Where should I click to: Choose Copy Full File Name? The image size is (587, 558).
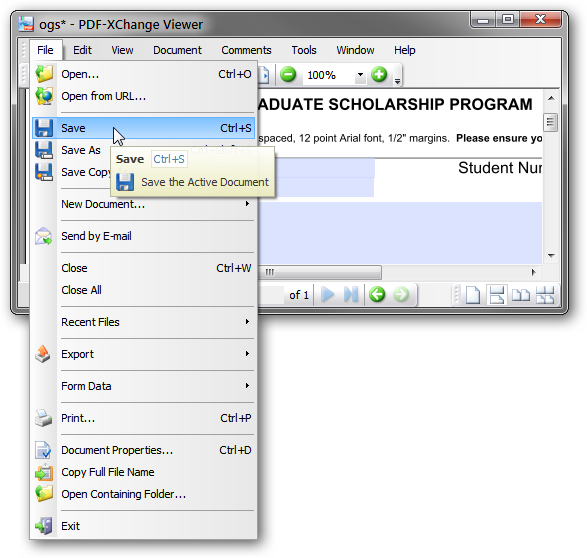[143, 472]
